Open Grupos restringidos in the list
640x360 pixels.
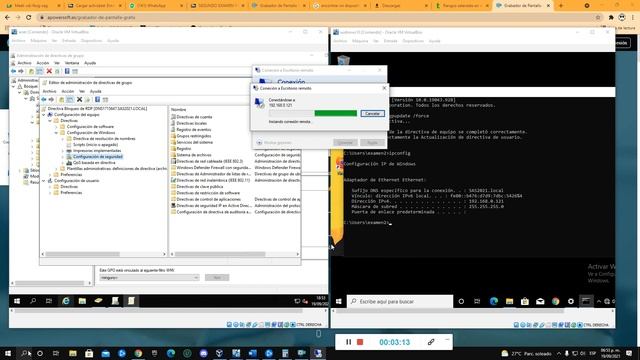[x=193, y=136]
